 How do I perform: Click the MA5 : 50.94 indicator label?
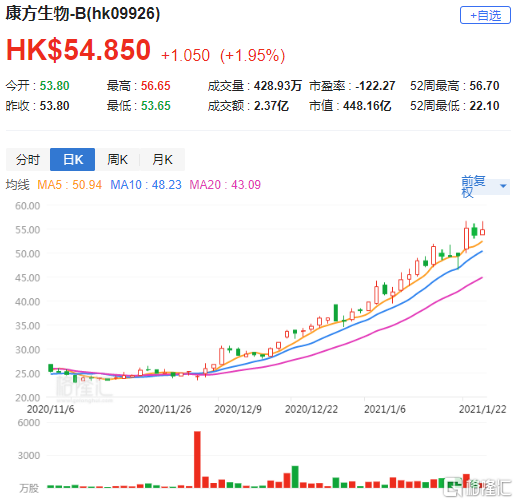click(x=70, y=185)
